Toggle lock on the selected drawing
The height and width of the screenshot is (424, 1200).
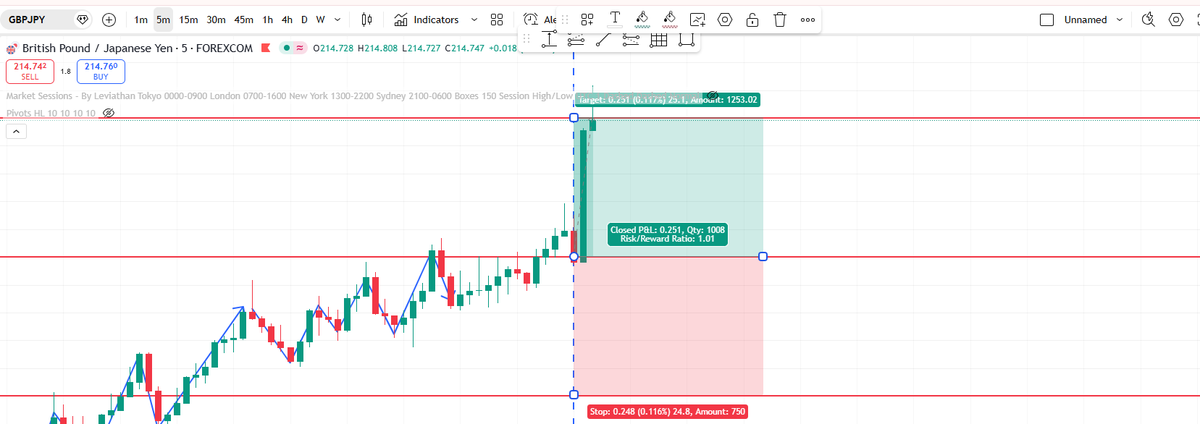[x=752, y=19]
